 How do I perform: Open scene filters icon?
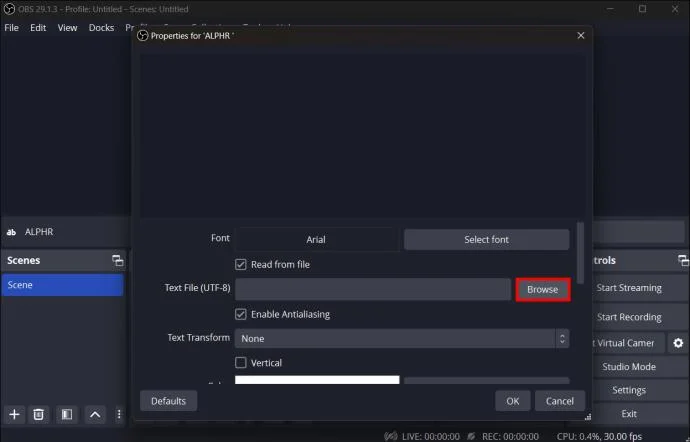coord(67,414)
